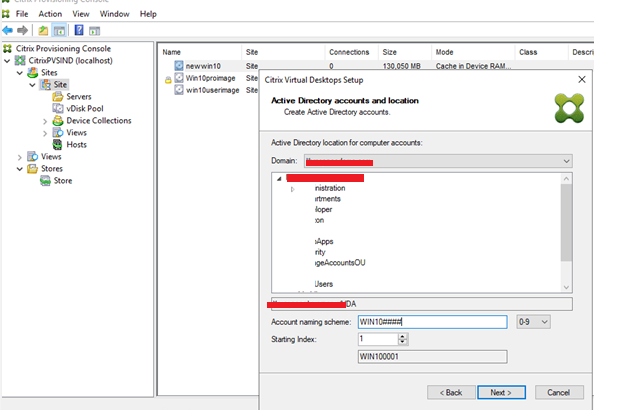Click the Store icon under Stores
620x410 pixels.
45,181
